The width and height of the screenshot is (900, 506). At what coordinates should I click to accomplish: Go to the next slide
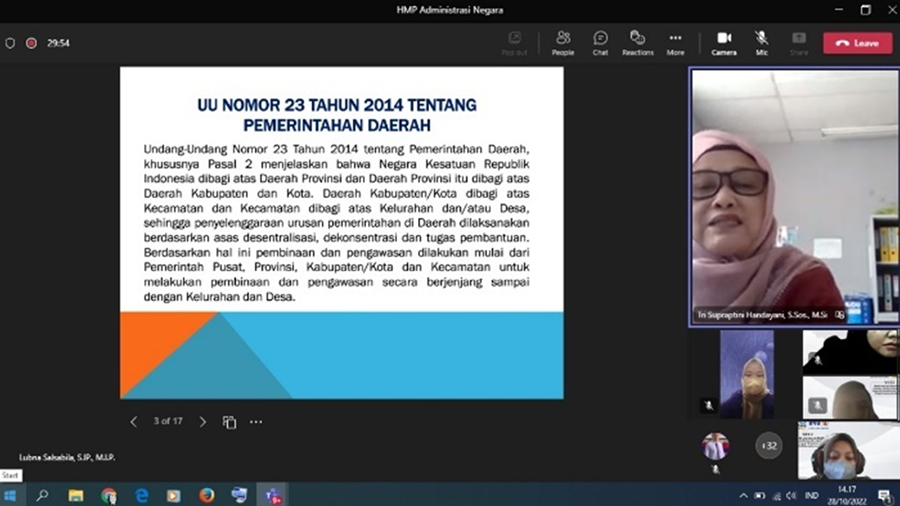click(x=203, y=422)
